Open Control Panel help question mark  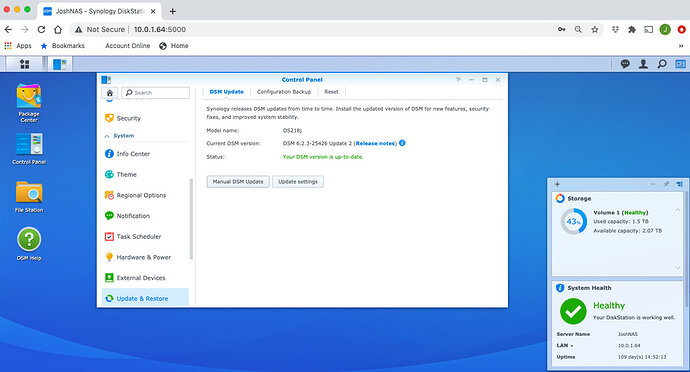click(458, 80)
